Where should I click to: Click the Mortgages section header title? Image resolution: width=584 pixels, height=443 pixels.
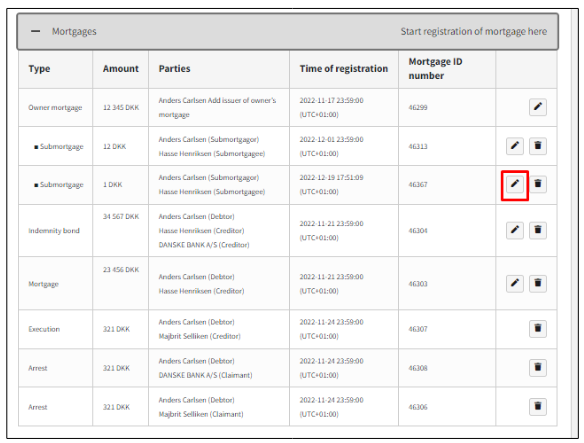[74, 32]
